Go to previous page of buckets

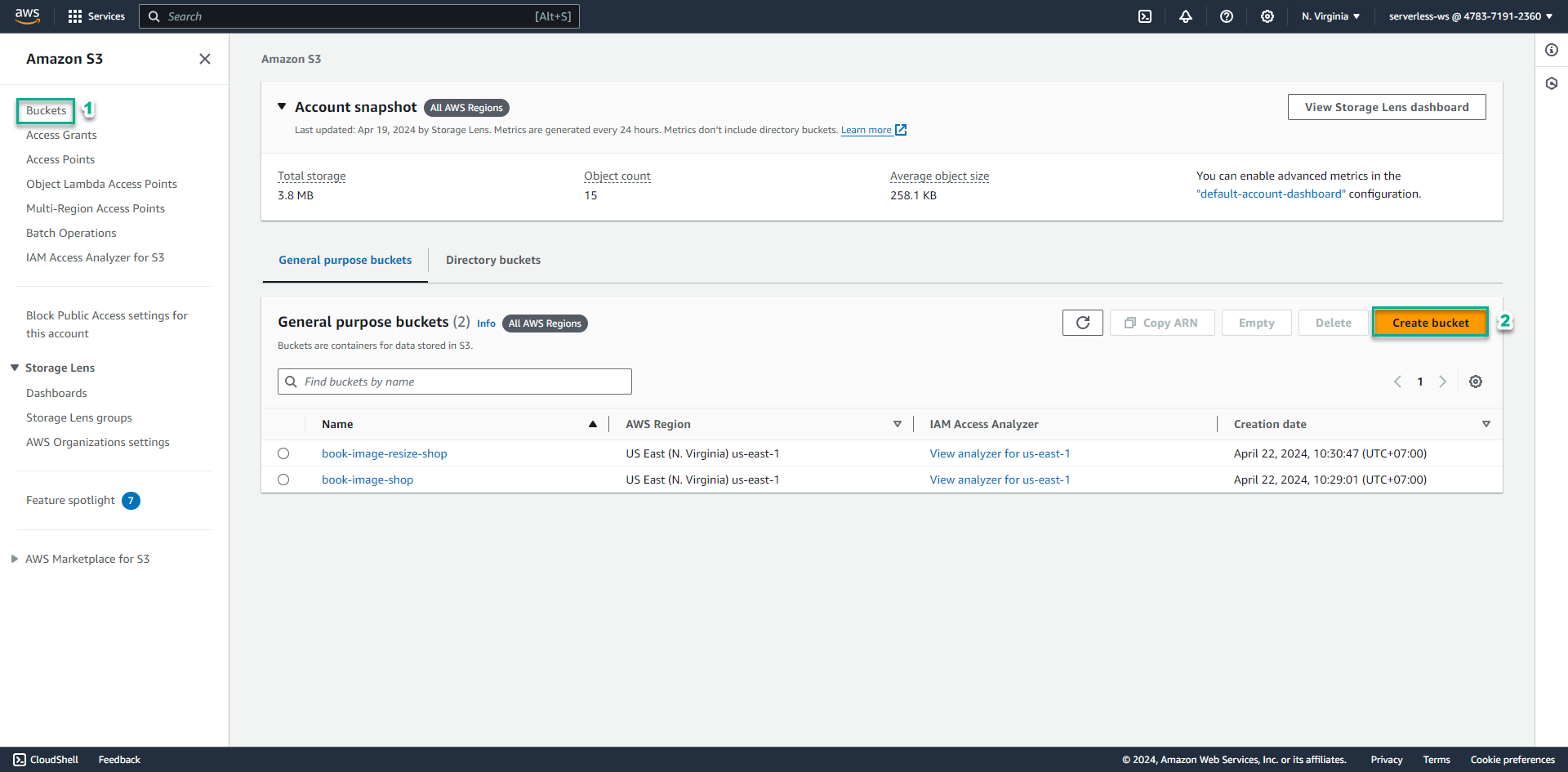(1397, 382)
